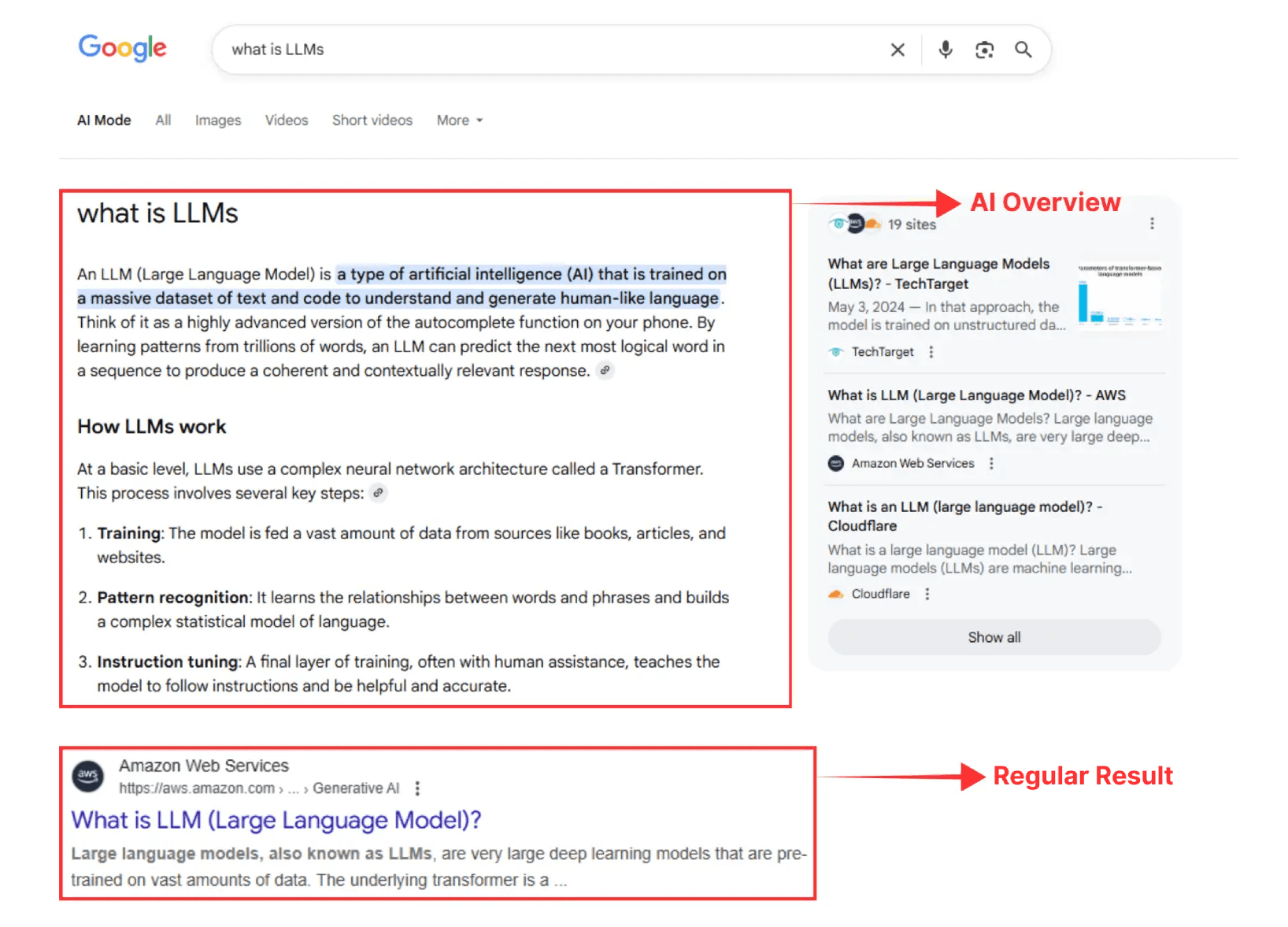This screenshot has height=927, width=1288.
Task: Click highlighted text 'a type of artificial intelligence'
Action: tap(450, 274)
